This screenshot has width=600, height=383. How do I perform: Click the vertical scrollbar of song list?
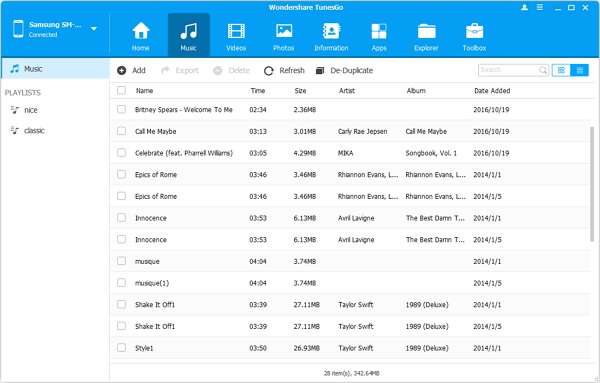point(592,184)
